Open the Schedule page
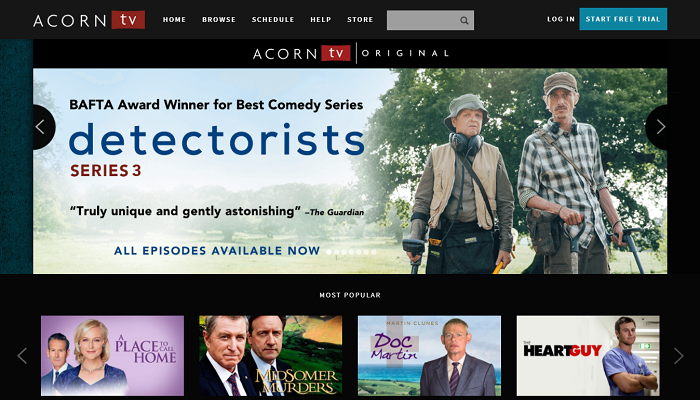The height and width of the screenshot is (400, 700). pyautogui.click(x=273, y=20)
